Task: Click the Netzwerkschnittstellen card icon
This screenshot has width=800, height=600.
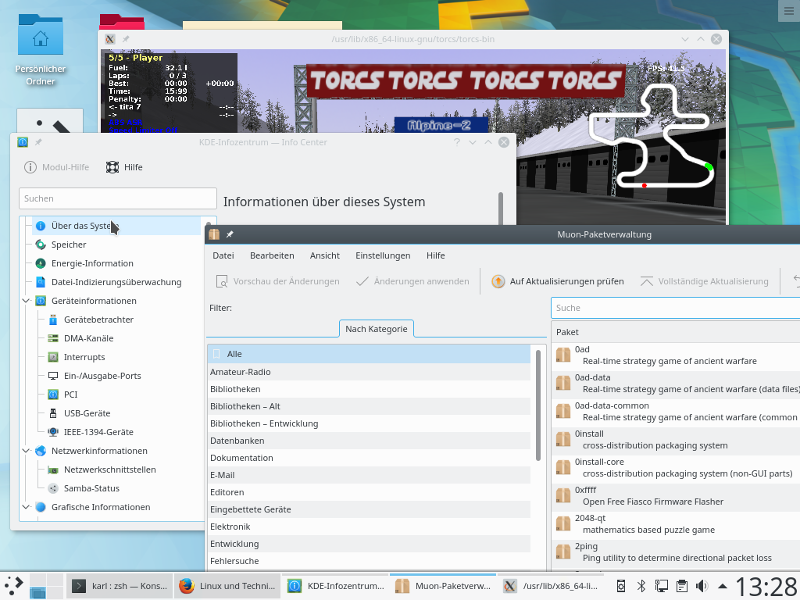Action: tap(53, 470)
